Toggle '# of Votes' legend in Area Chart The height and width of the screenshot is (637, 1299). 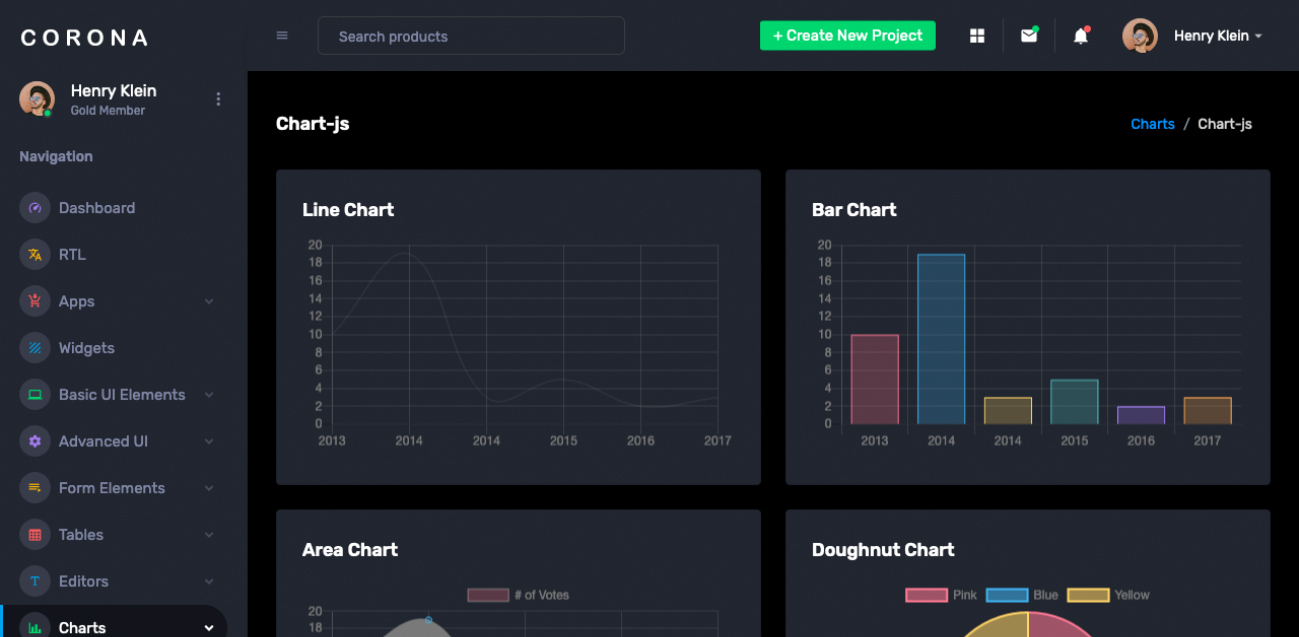tap(518, 595)
